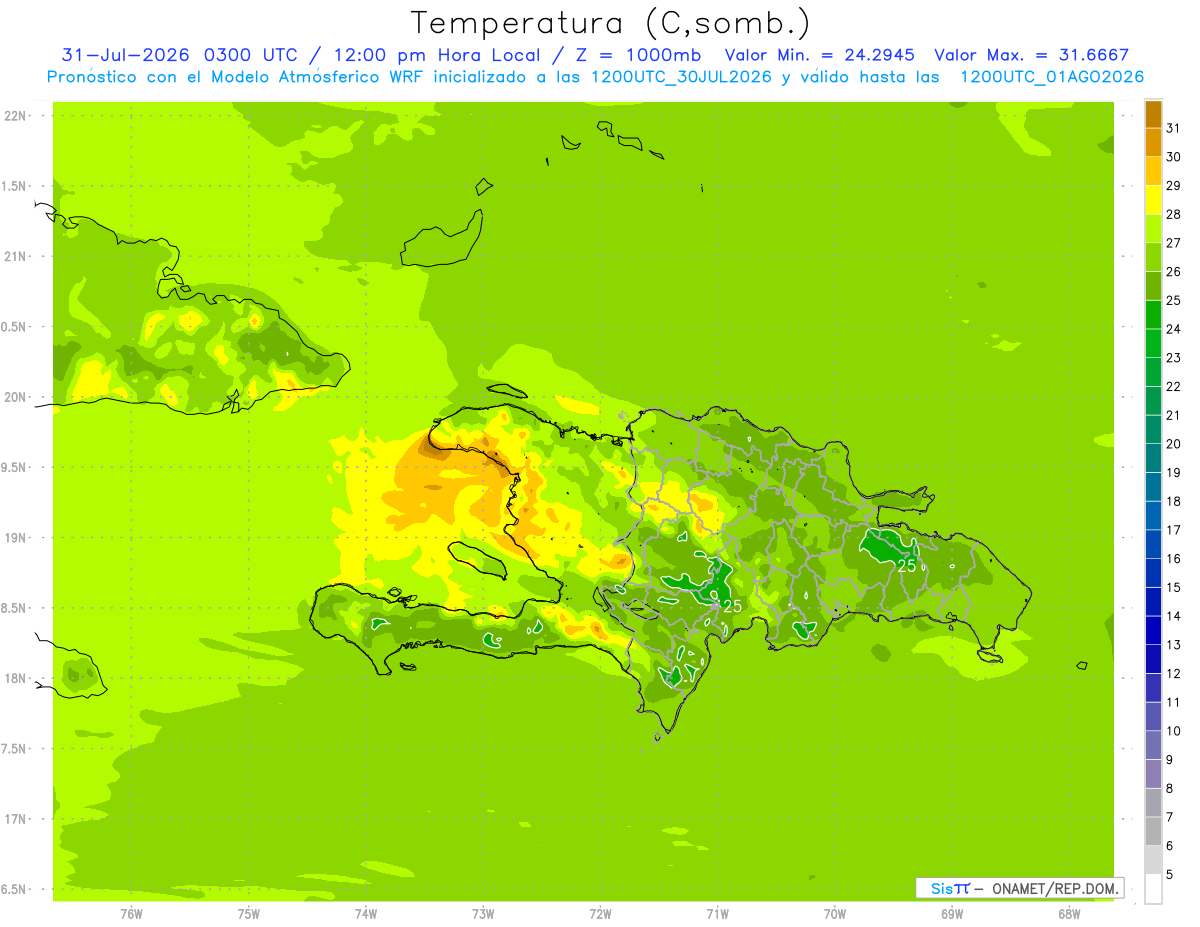Click legend value '8'

coord(1170,788)
